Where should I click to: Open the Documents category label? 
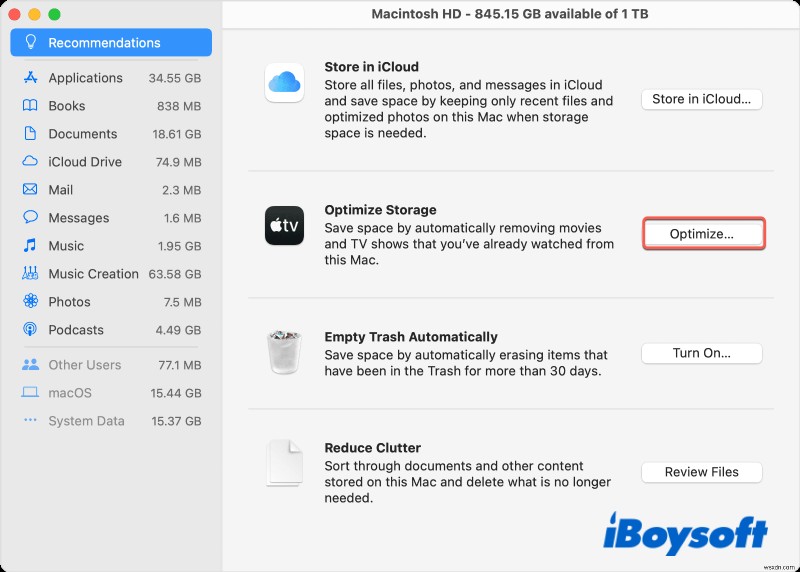[x=83, y=134]
